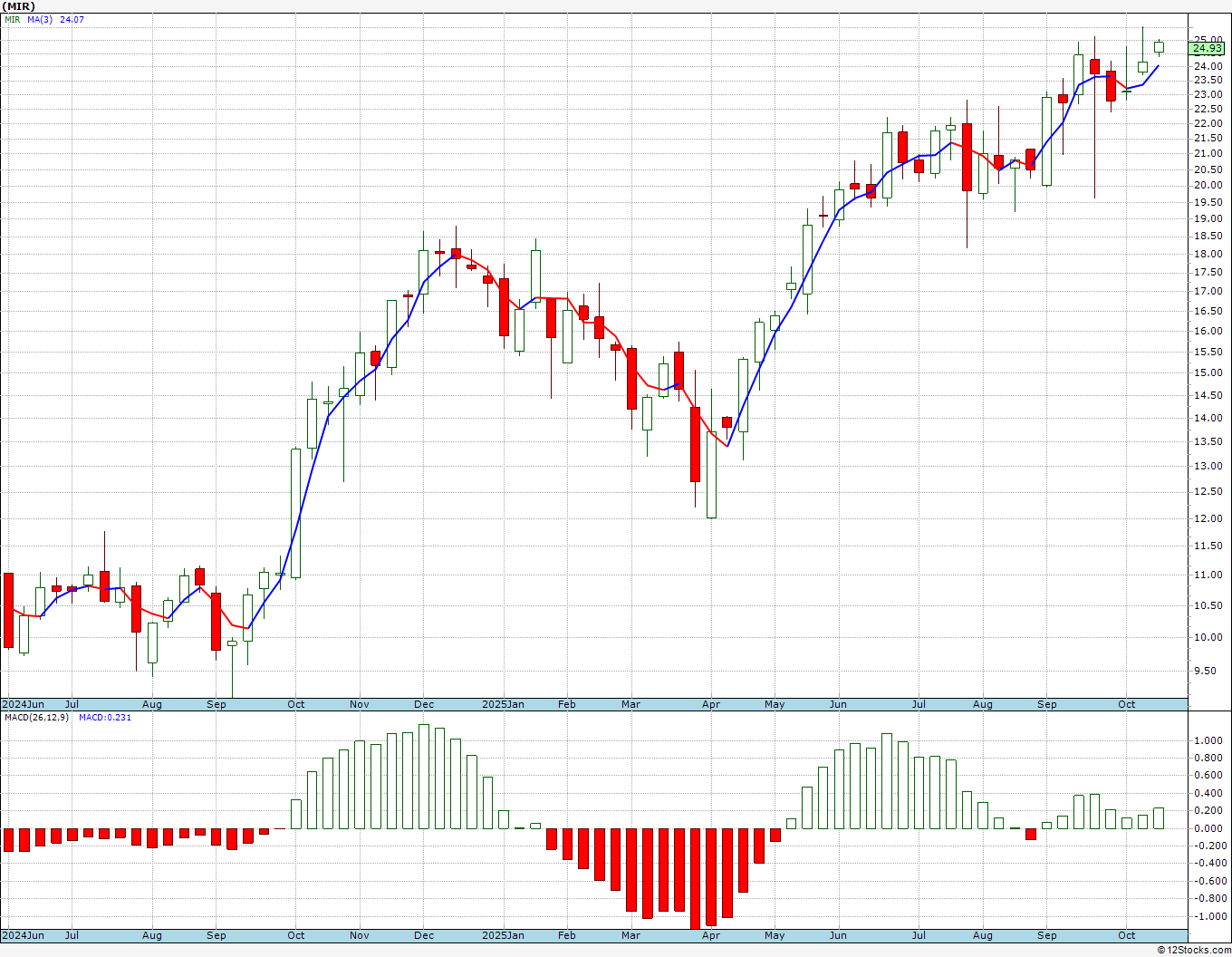Click the "16.00" price axis label
This screenshot has width=1232, height=957.
[1208, 332]
